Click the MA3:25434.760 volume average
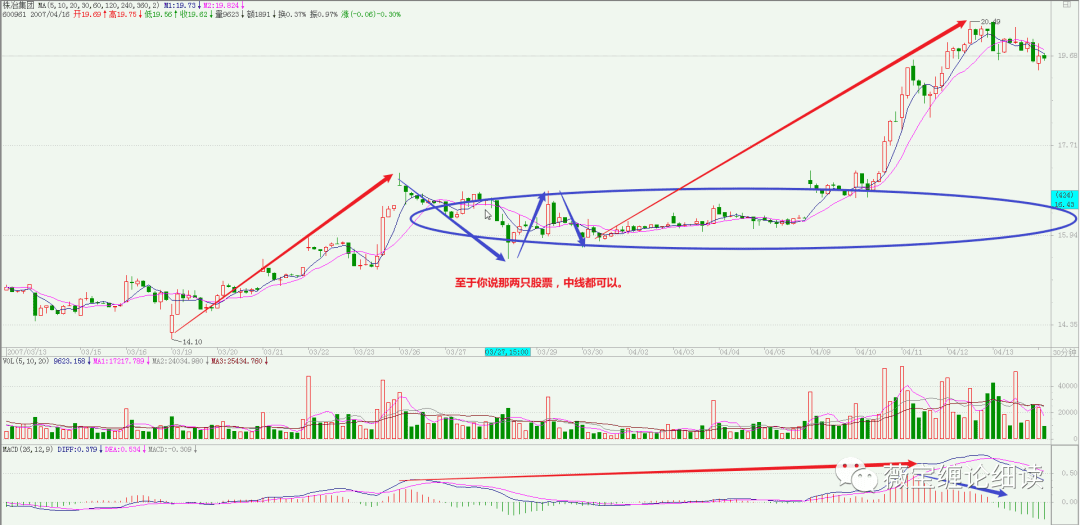The image size is (1080, 525). [237, 361]
